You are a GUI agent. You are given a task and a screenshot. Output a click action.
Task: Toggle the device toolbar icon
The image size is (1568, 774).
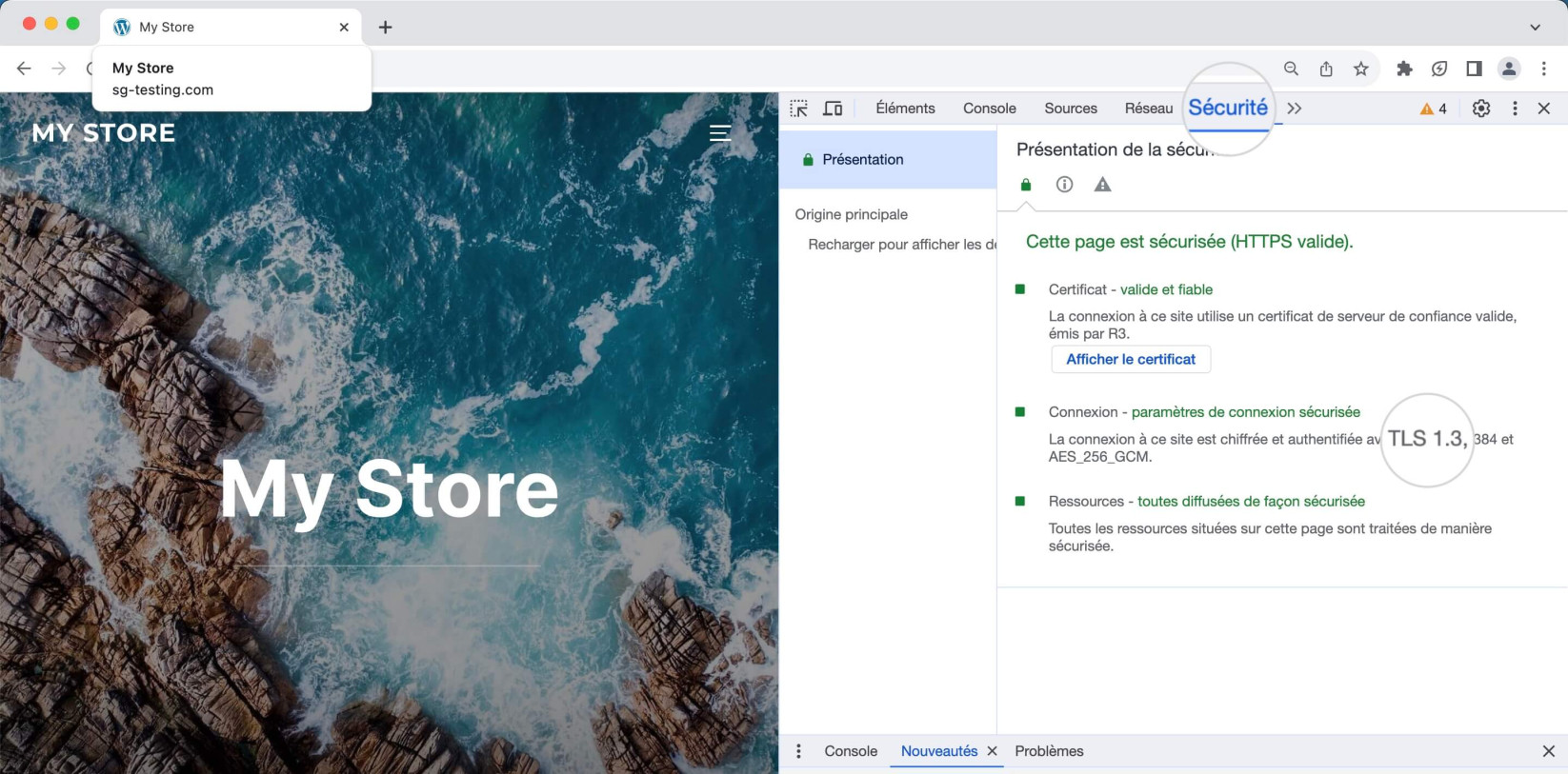coord(833,109)
